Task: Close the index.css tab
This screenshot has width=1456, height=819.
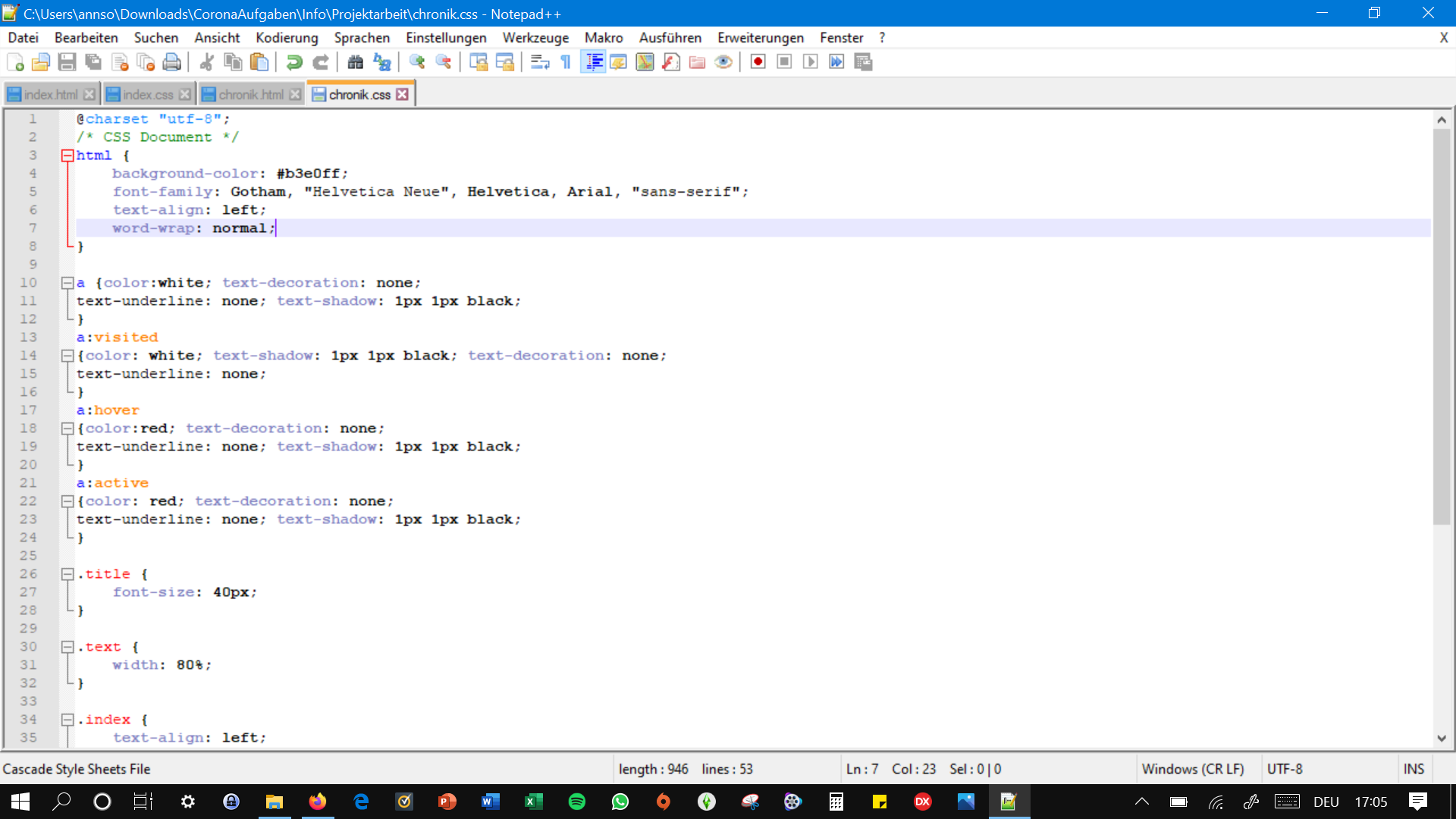Action: tap(186, 93)
